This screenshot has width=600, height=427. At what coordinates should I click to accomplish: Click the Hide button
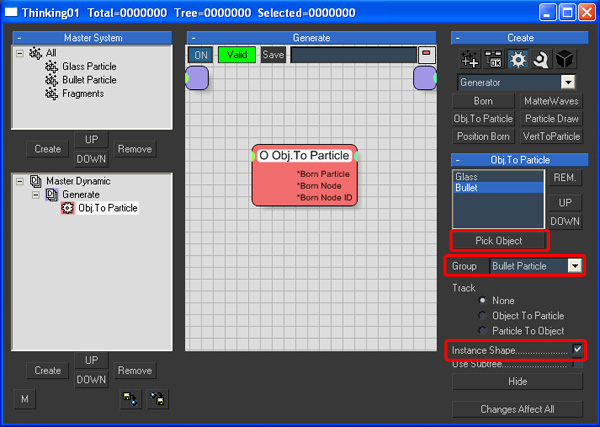(517, 381)
